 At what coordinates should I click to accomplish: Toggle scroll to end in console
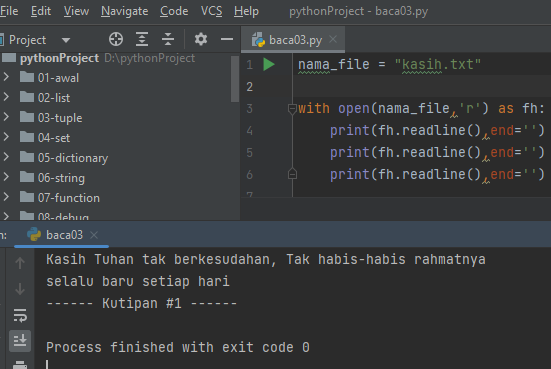(x=20, y=341)
